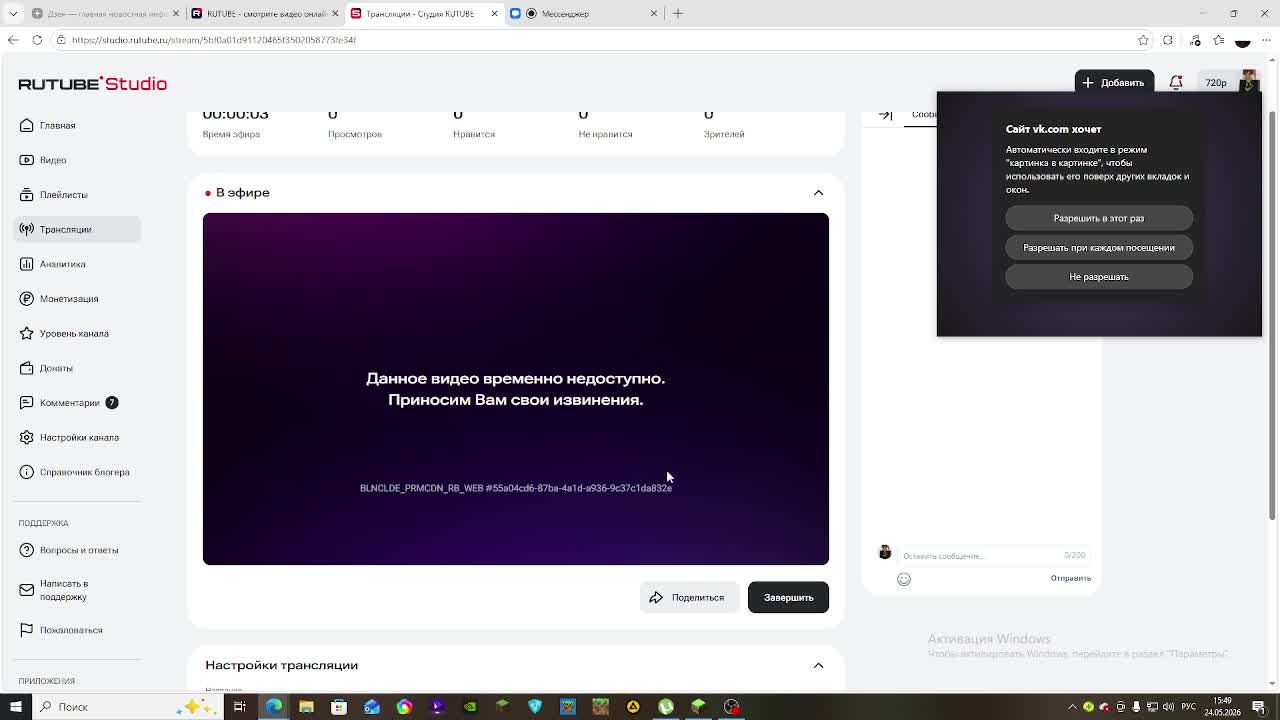Click the Уровень канала star icon
Viewport: 1280px width, 720px height.
tap(27, 333)
